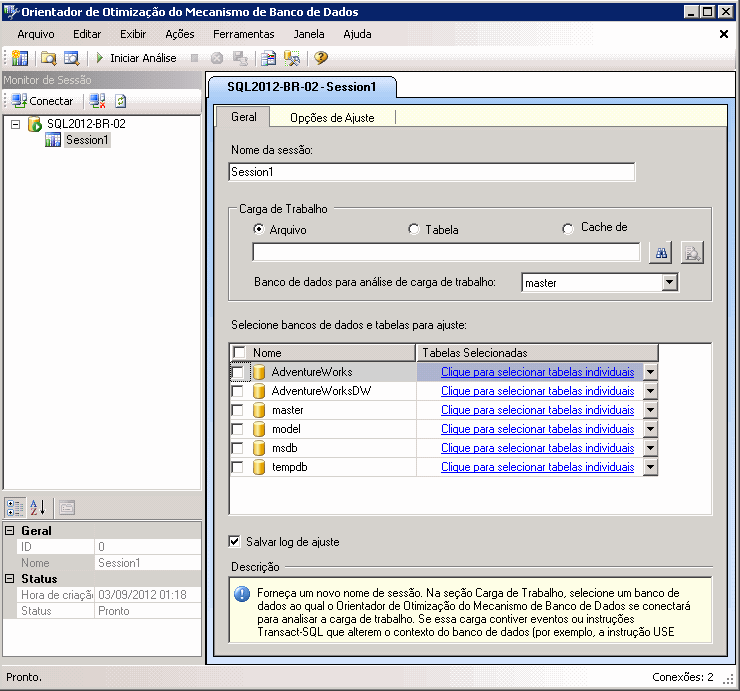This screenshot has width=740, height=691.
Task: Open the workload analysis database dropdown
Action: (669, 283)
